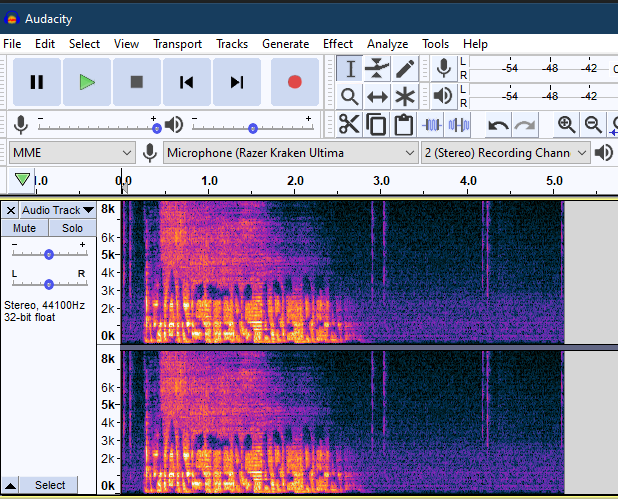
Task: Open the Help menu
Action: pyautogui.click(x=475, y=44)
